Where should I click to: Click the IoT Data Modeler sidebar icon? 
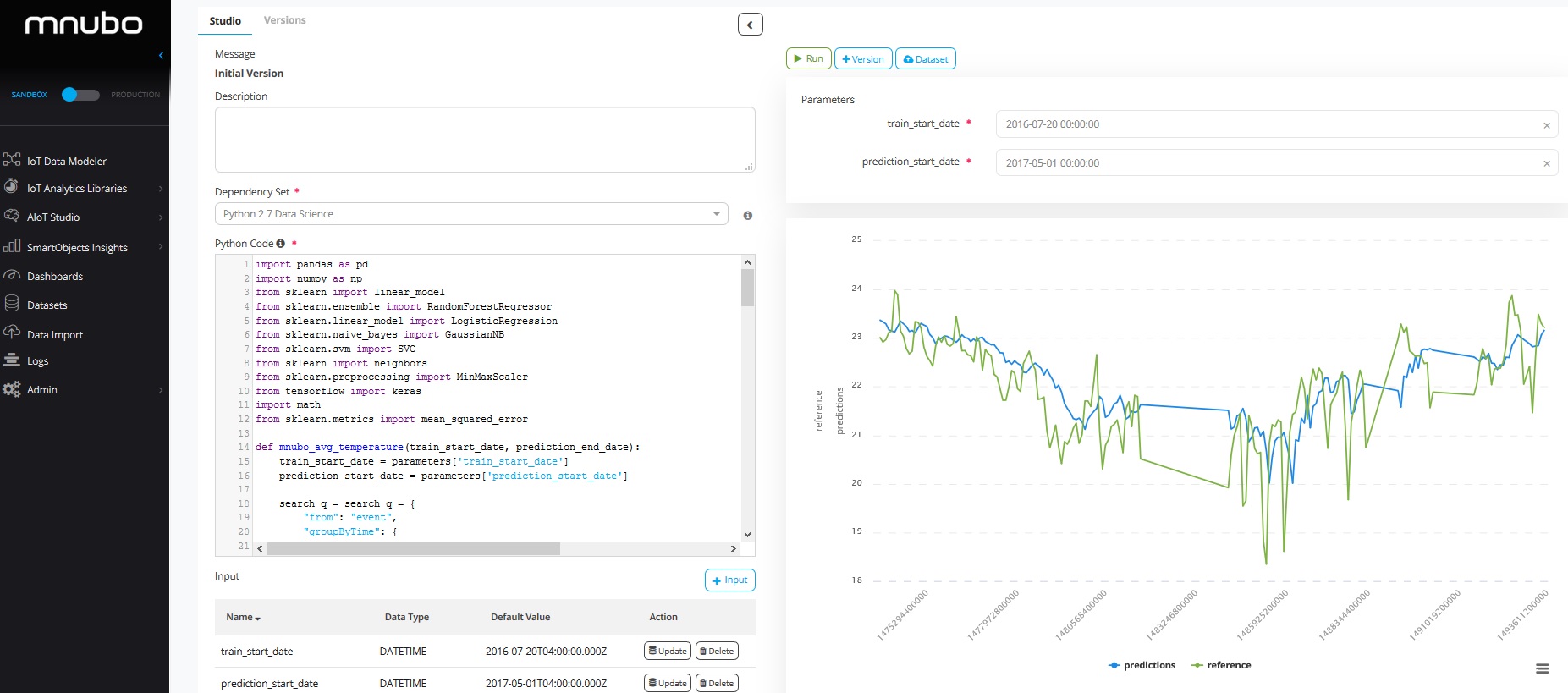(x=12, y=160)
